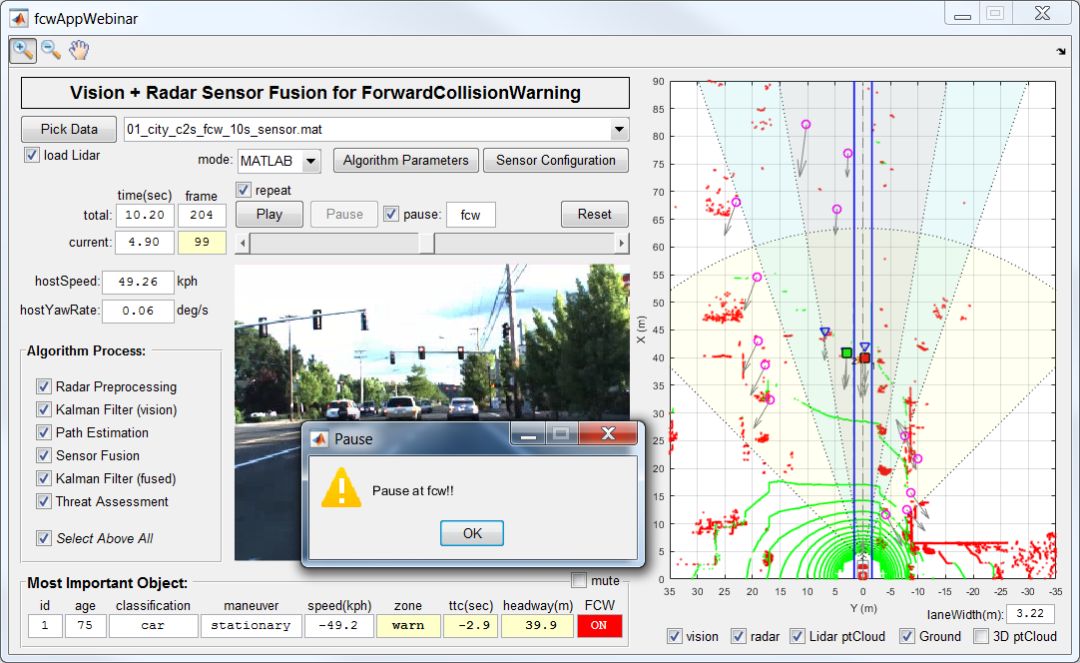This screenshot has width=1080, height=663.
Task: Select the Zoom Out magnifier tool
Action: pos(50,51)
